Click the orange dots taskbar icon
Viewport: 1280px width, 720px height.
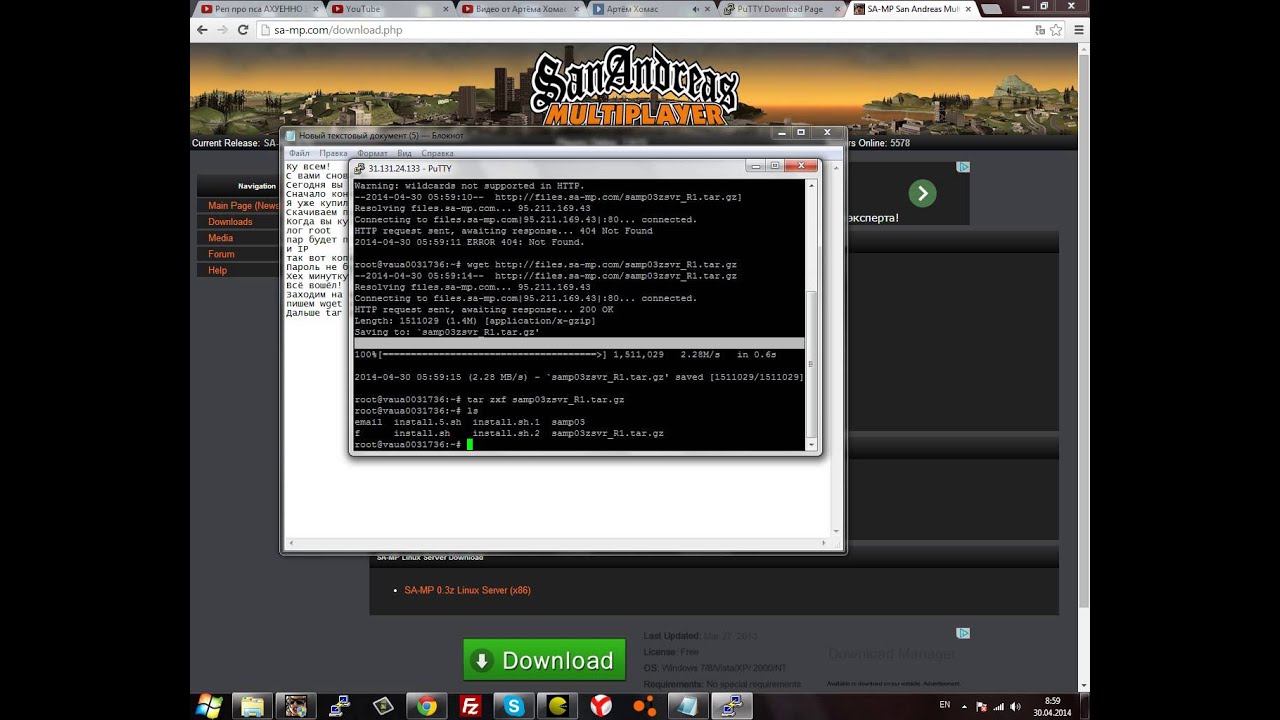(645, 706)
